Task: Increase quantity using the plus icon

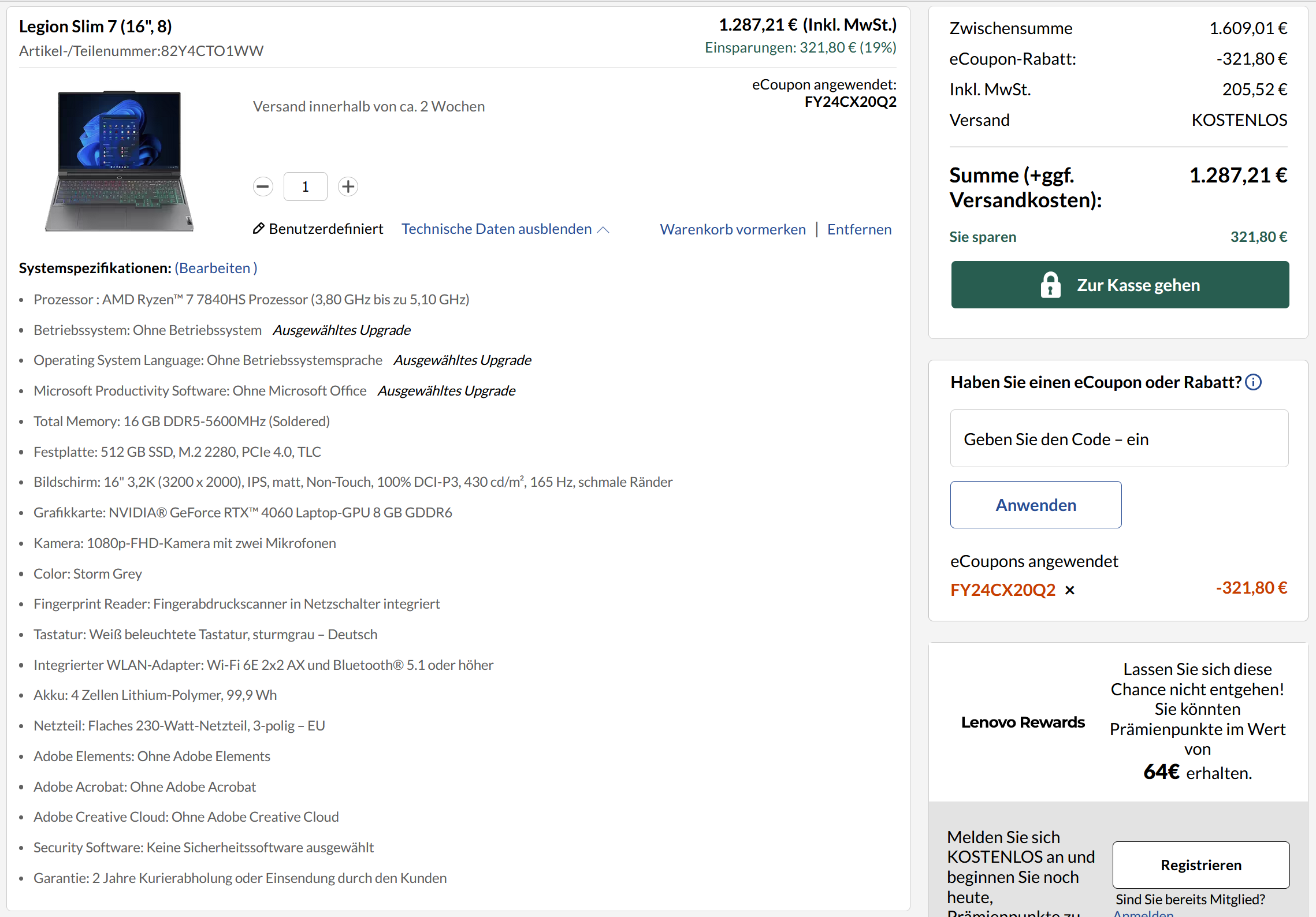Action: [348, 187]
